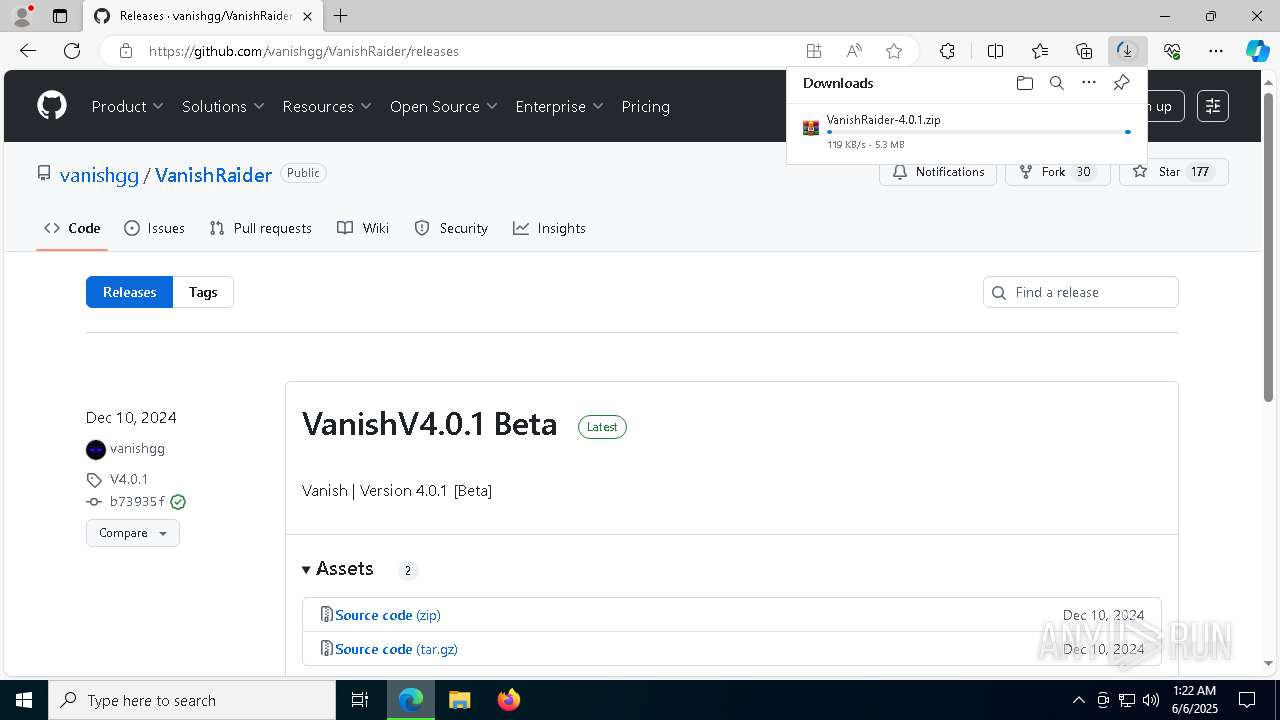
Task: Open the Insights tab
Action: [x=549, y=228]
